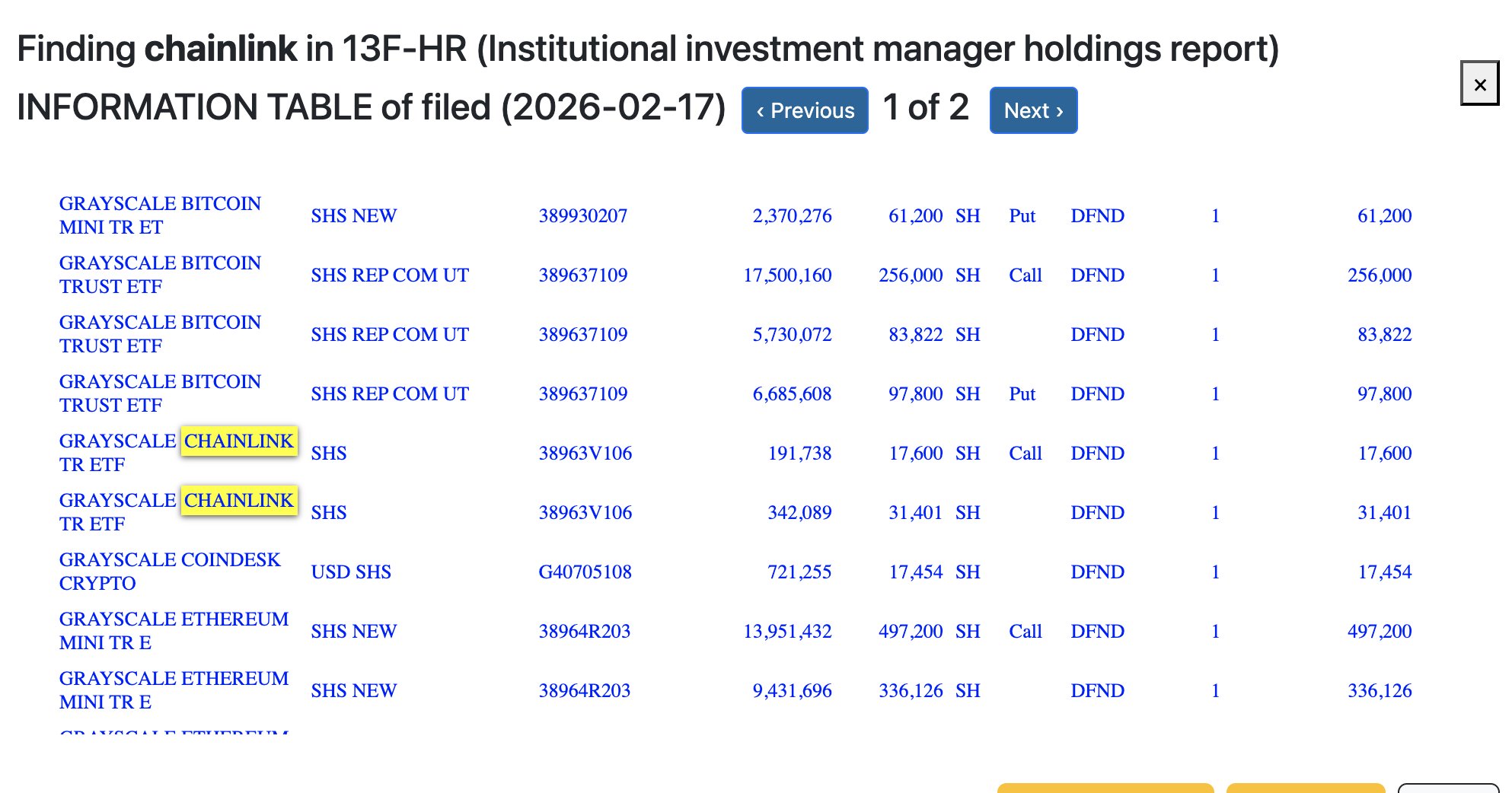
Task: Select the 342,089 value cell
Action: pyautogui.click(x=799, y=513)
